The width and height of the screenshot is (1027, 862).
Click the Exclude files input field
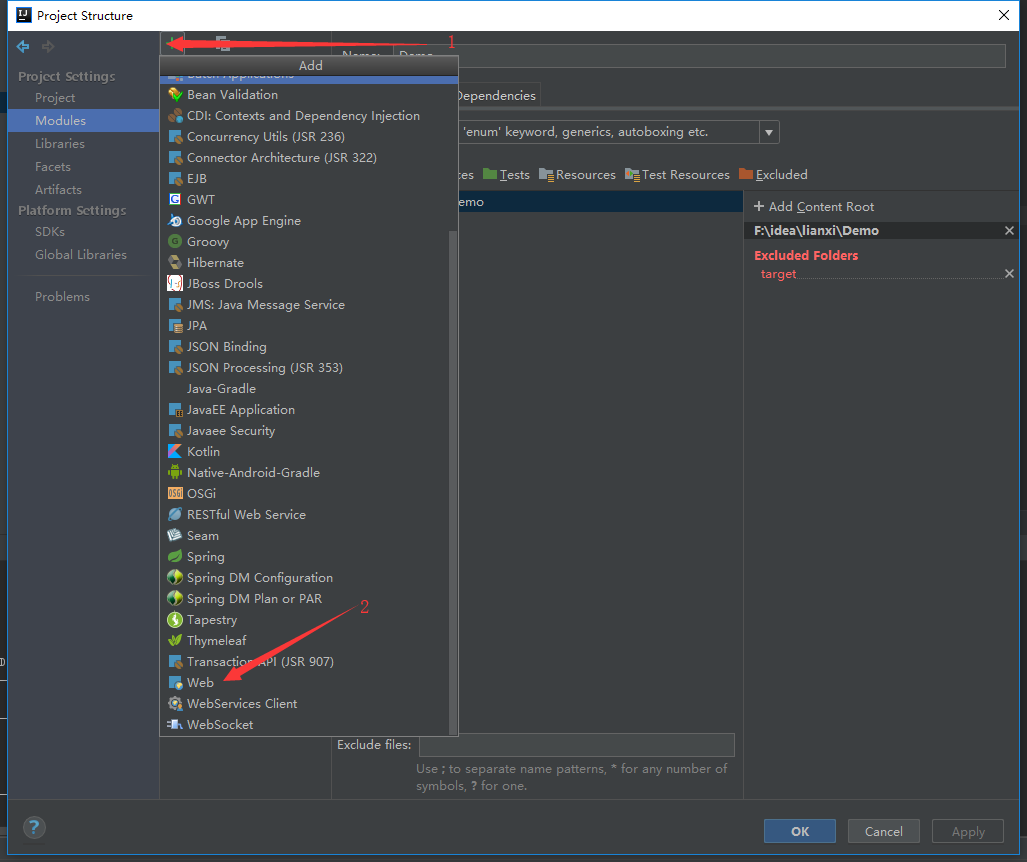coord(576,745)
